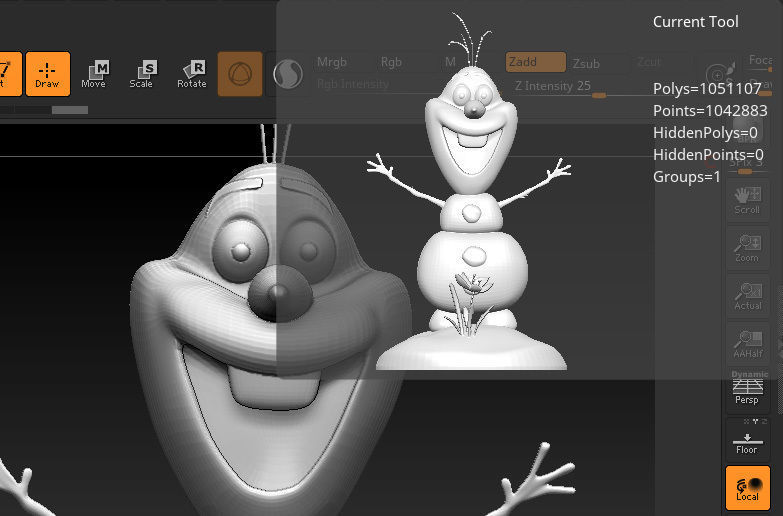Activate the Draw mode button

(x=47, y=73)
